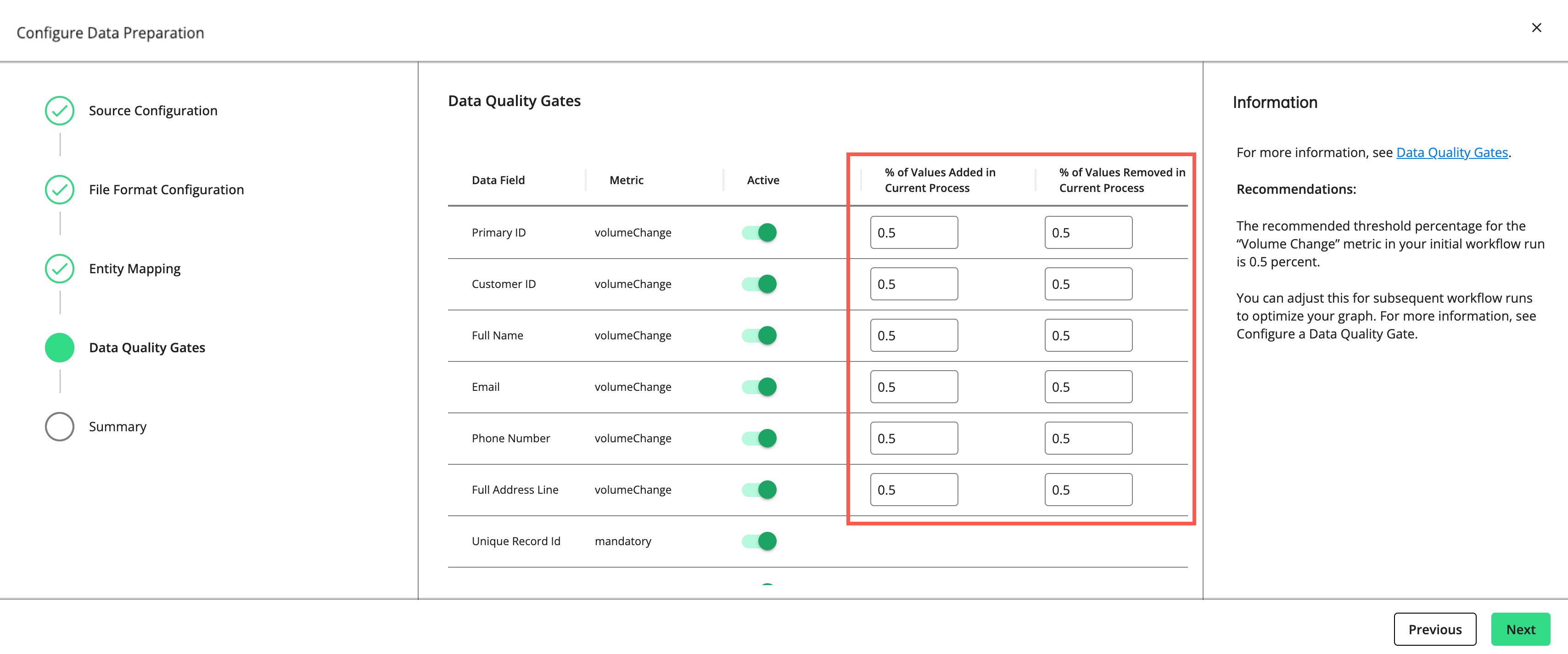Click the active Data Quality Gates step circle
This screenshot has height=654, width=1568.
[60, 347]
